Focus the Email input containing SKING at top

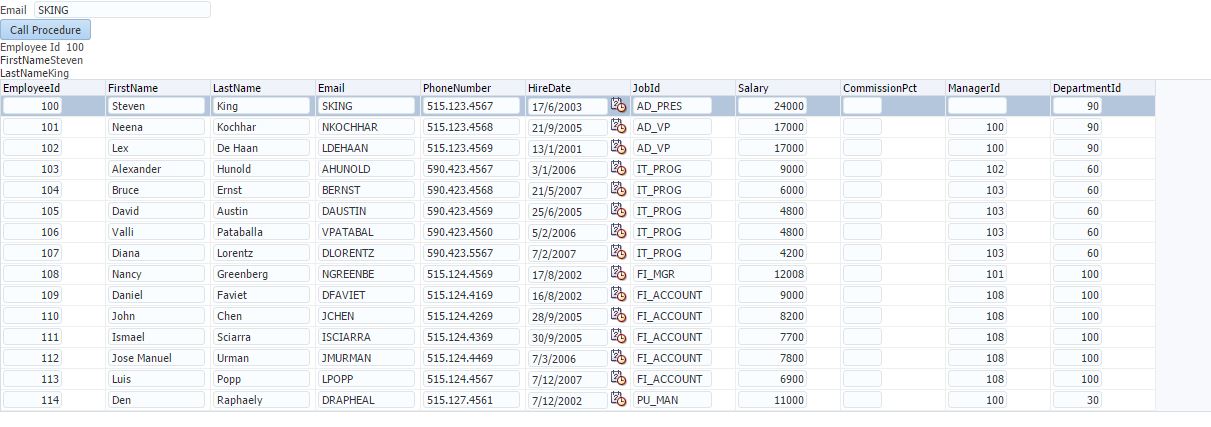pos(122,9)
